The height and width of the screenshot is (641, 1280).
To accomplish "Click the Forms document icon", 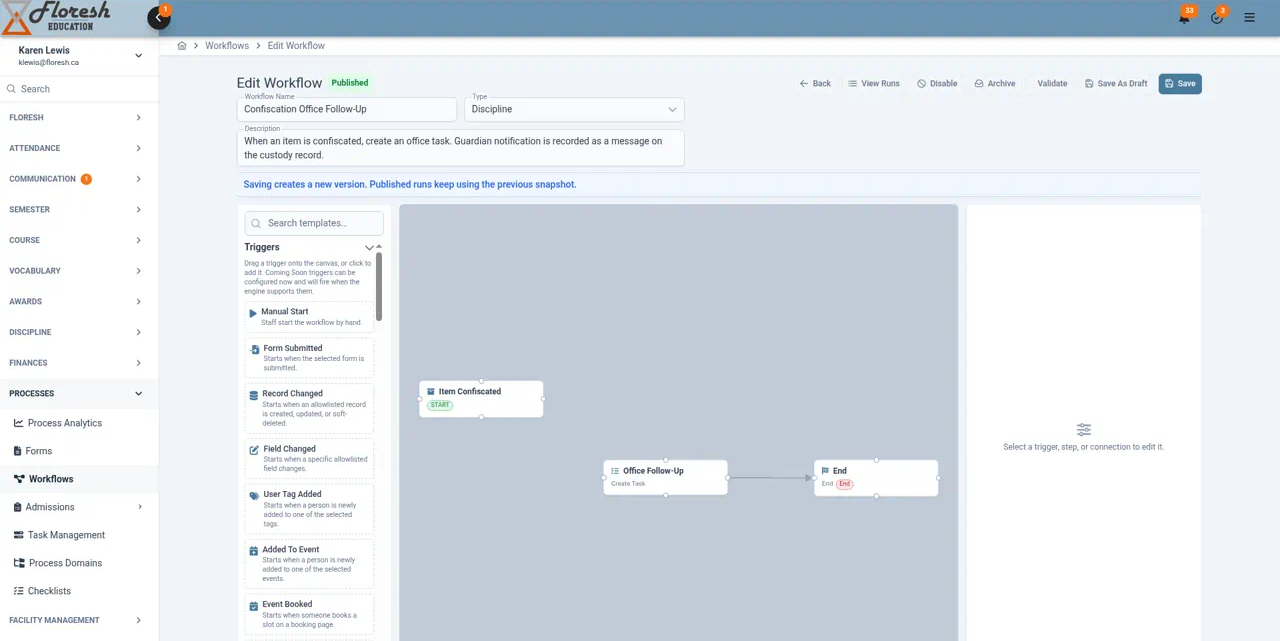I will click(18, 451).
